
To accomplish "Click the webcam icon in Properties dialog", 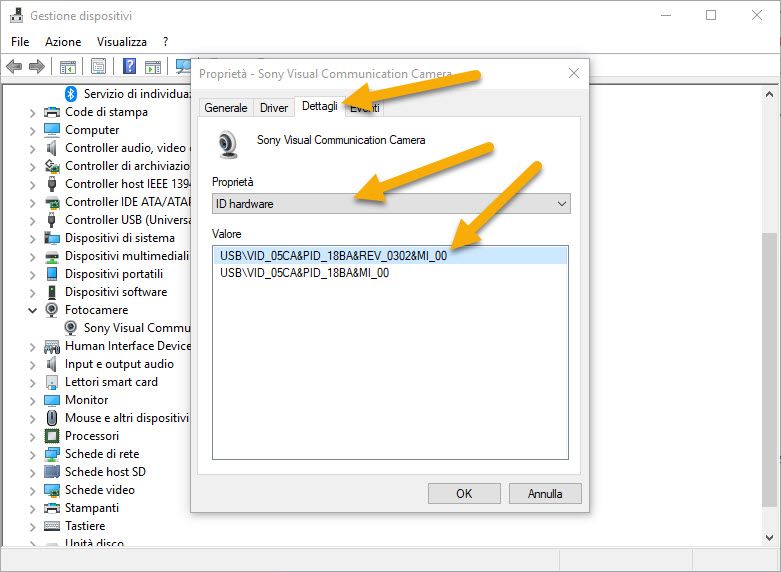I will click(x=229, y=145).
